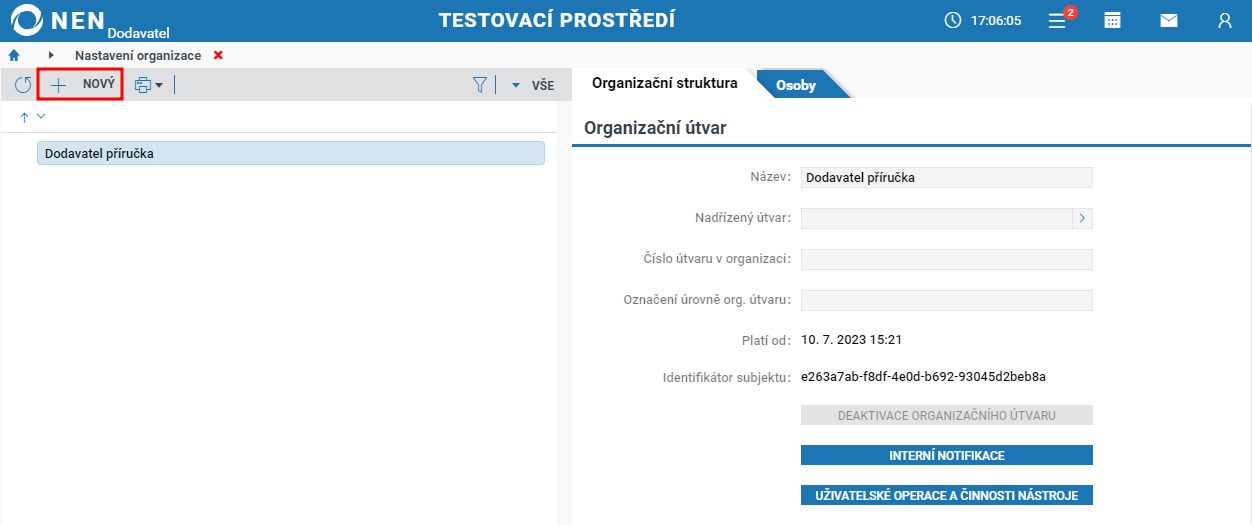1252x525 pixels.
Task: Click the Interní notifikace button
Action: 947,455
